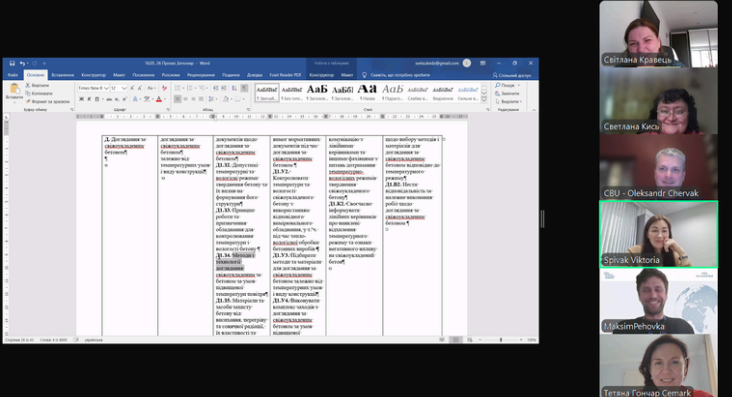Select the Spivak Viktoria video tile
The height and width of the screenshot is (397, 732).
coord(658,234)
